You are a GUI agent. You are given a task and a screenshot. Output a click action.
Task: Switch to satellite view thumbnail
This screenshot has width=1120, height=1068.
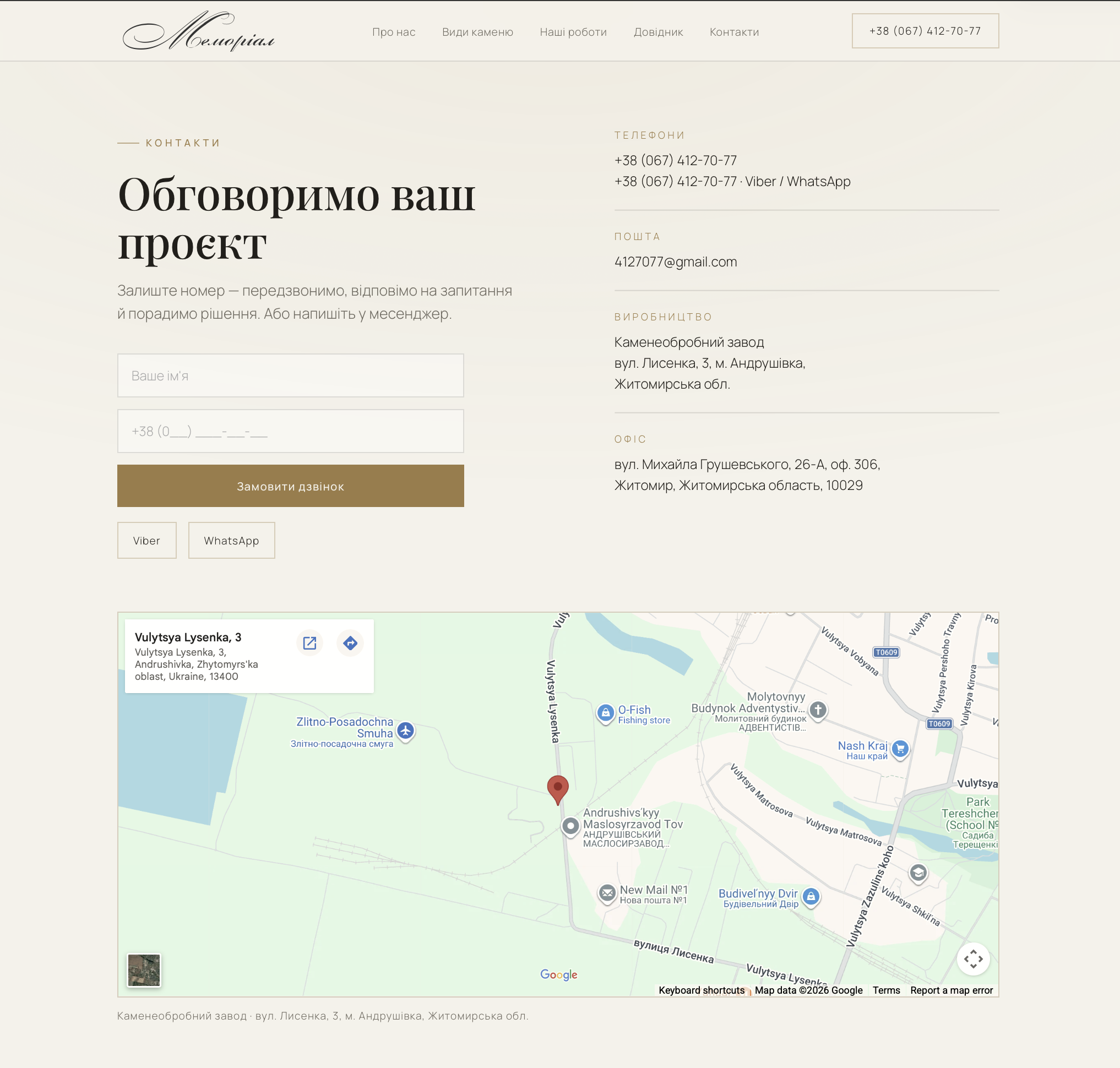(144, 970)
